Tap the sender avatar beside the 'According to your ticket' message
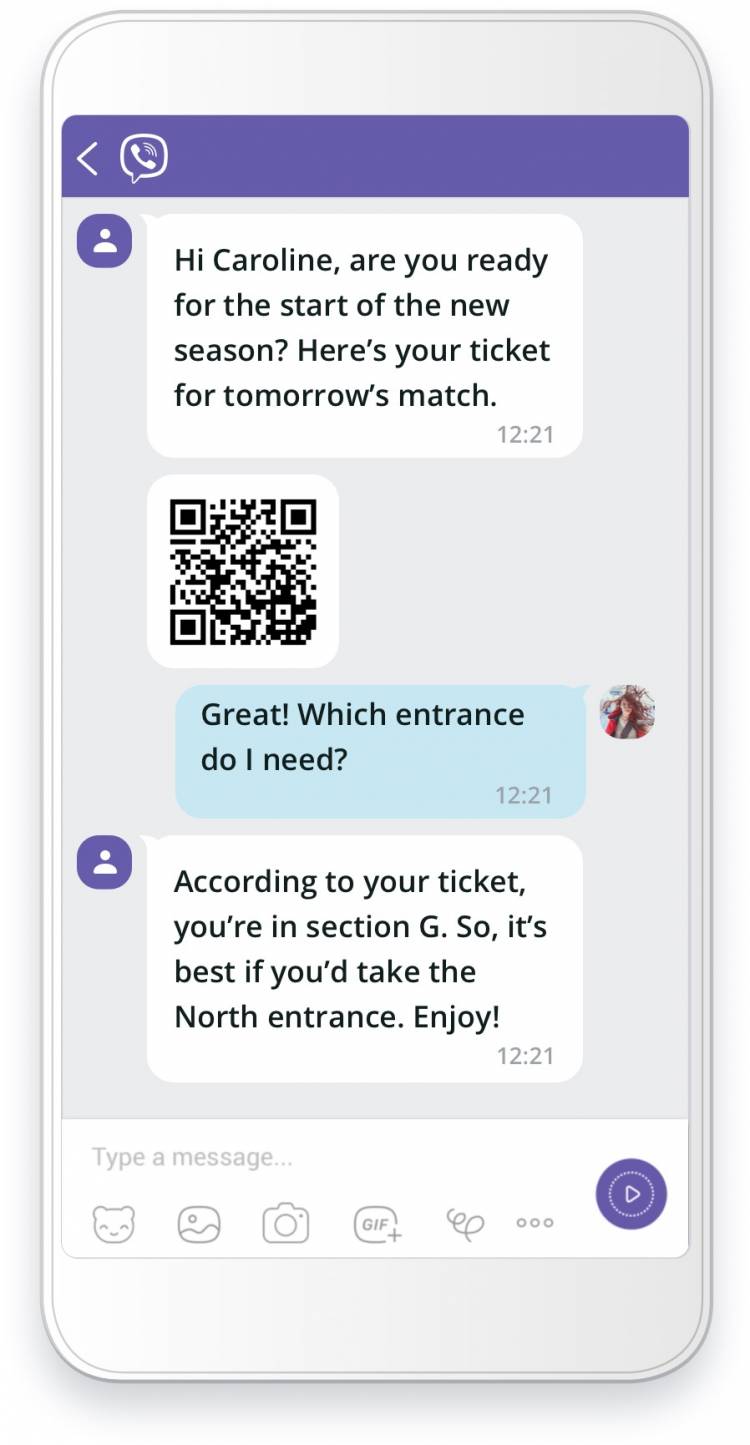The image size is (750, 1445). pyautogui.click(x=105, y=862)
